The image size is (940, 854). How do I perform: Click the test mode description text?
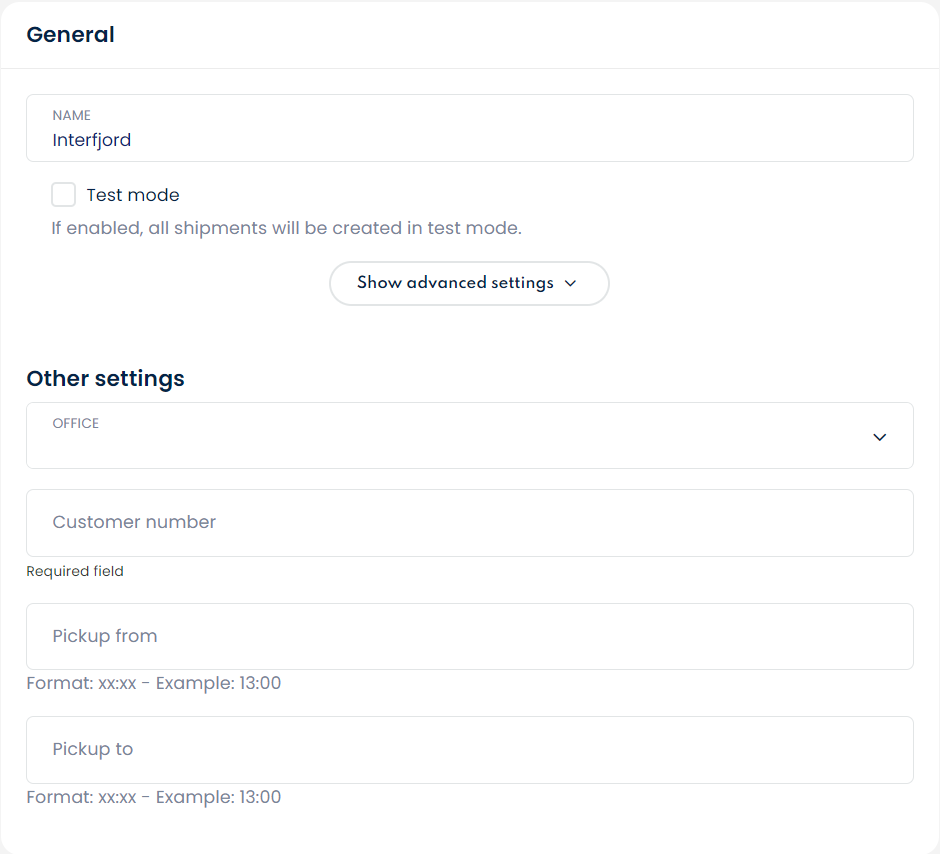(x=286, y=228)
